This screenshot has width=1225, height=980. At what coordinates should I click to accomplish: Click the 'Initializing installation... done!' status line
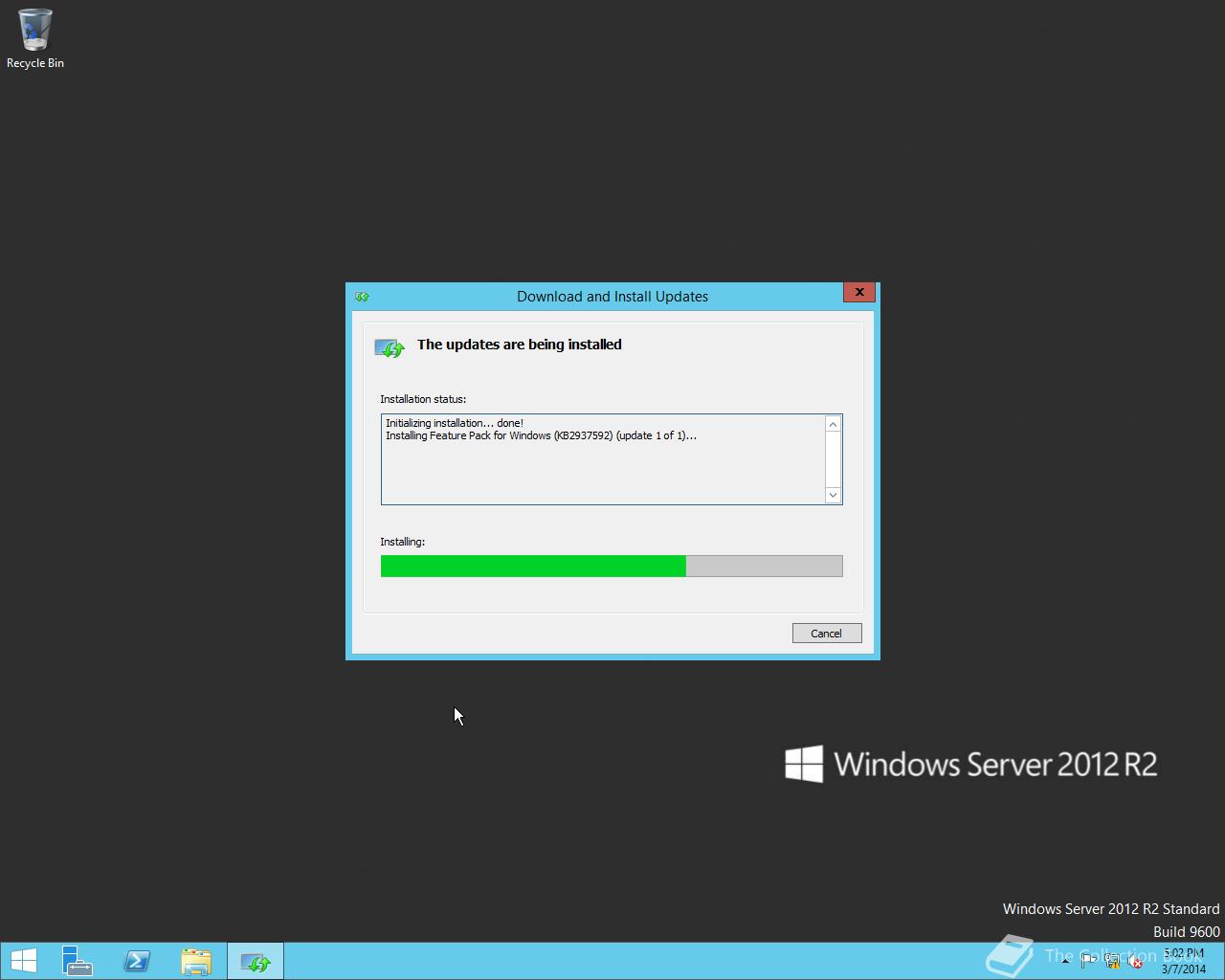click(x=455, y=423)
